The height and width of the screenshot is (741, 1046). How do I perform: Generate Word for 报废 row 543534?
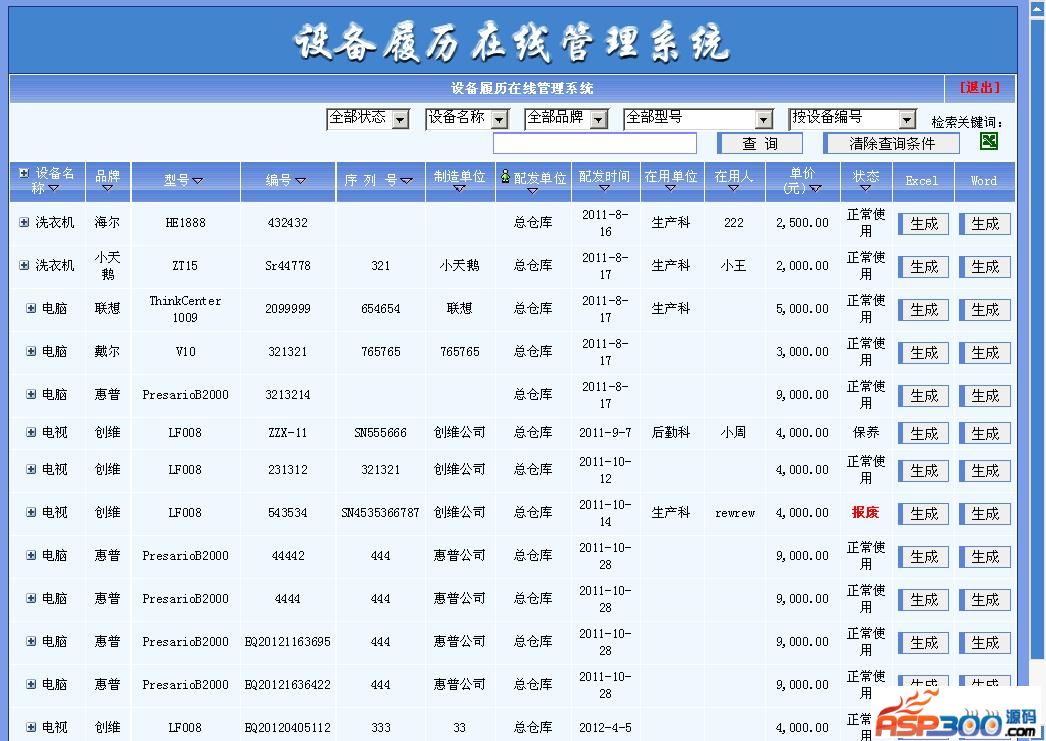pos(985,514)
